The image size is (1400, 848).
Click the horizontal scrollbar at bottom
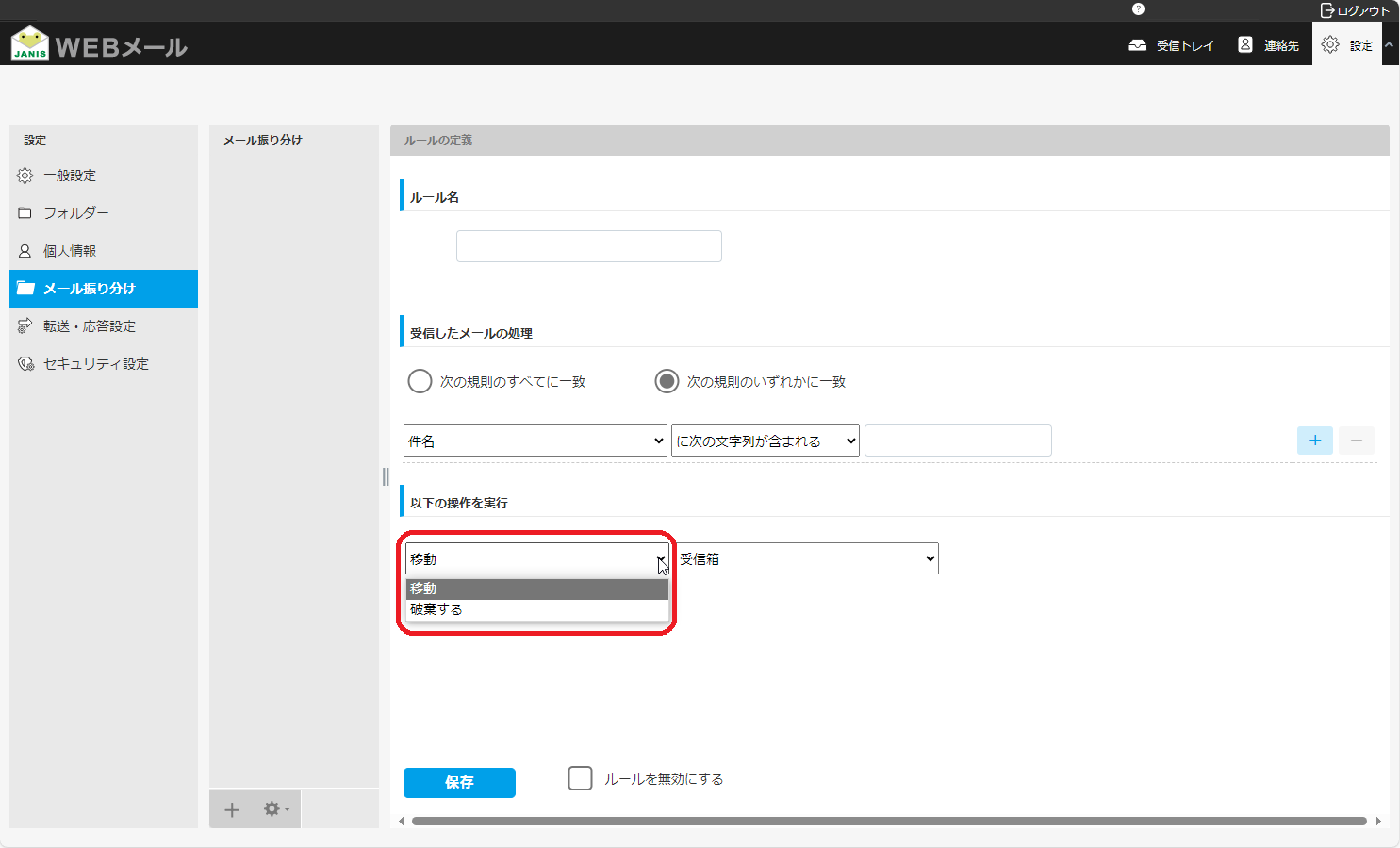(888, 821)
